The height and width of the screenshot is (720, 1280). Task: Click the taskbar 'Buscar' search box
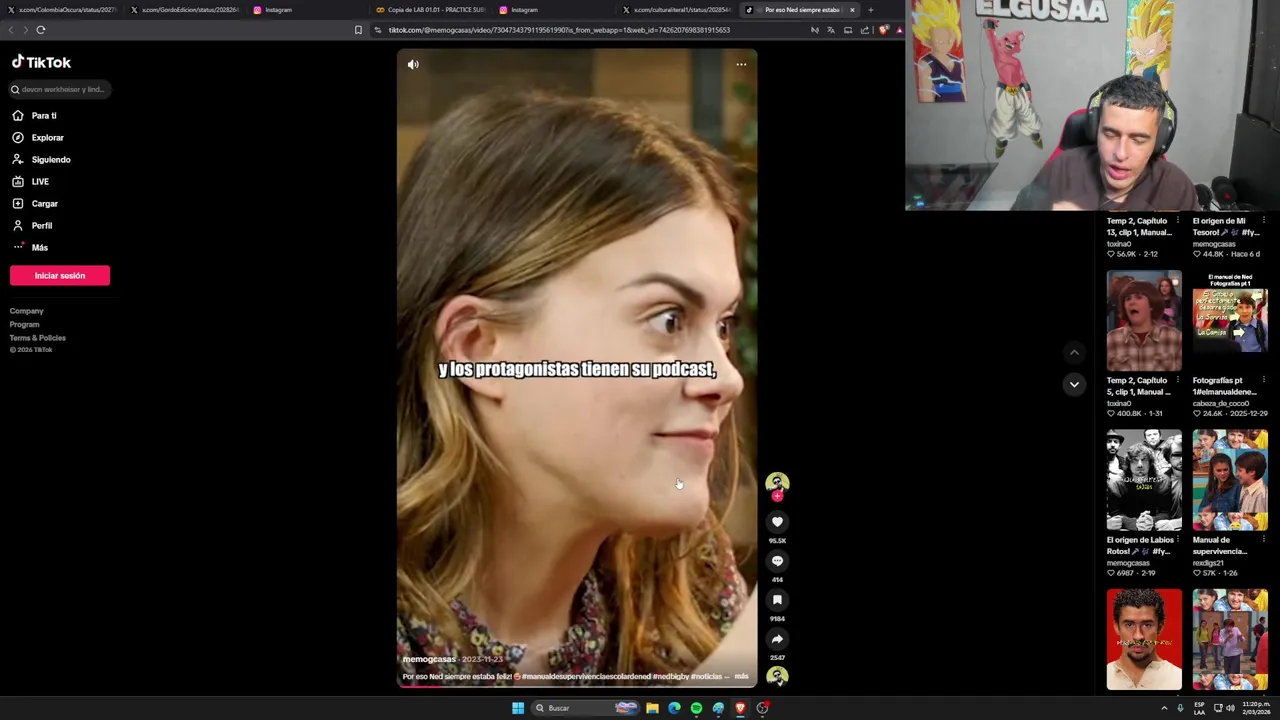coord(586,708)
